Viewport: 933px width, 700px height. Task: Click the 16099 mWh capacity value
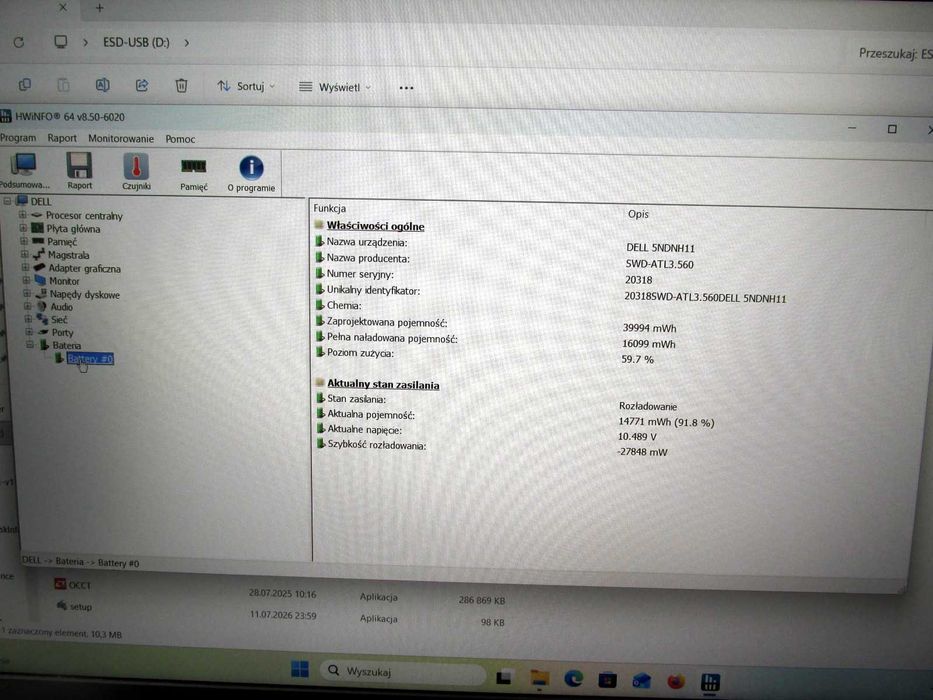pos(649,344)
